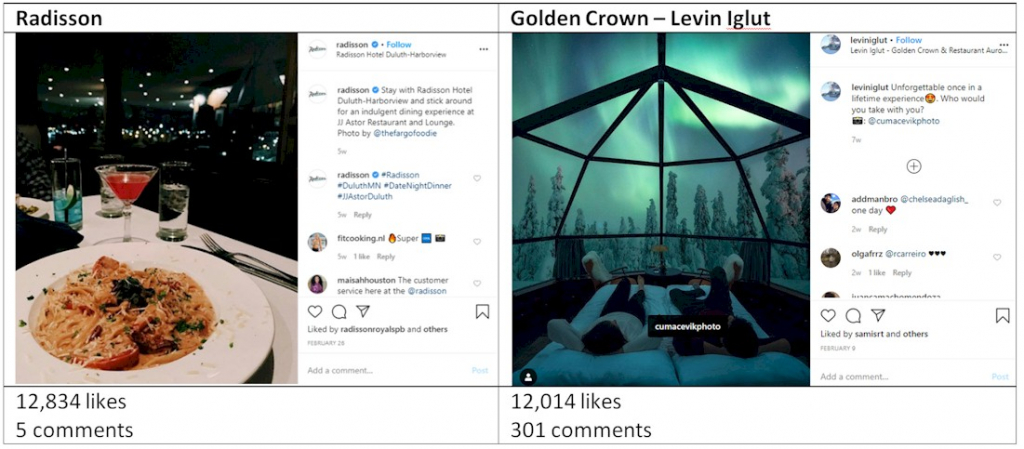Share Radisson post via paper plane icon
1024x449 pixels.
click(363, 311)
